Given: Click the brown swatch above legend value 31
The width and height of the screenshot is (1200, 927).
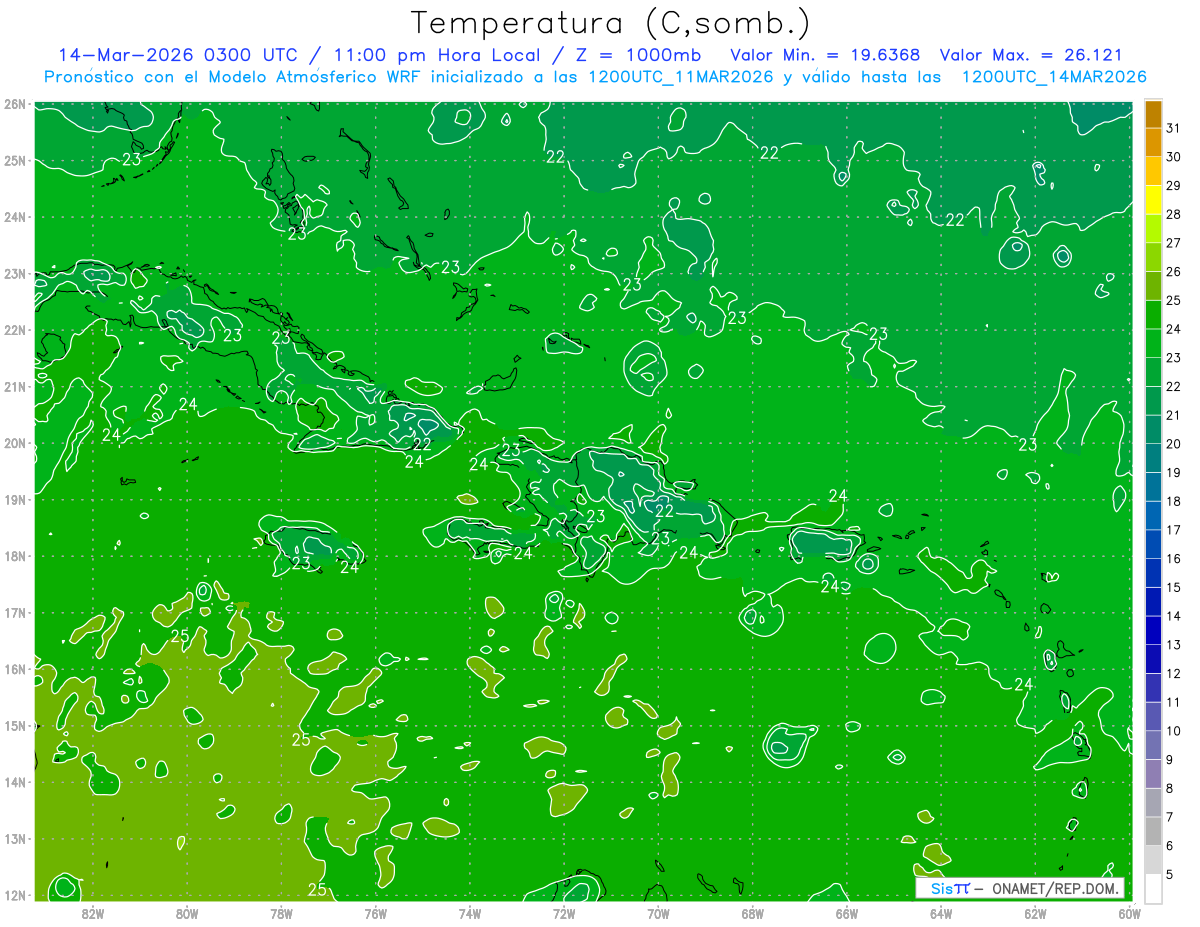Looking at the screenshot, I should pyautogui.click(x=1153, y=114).
